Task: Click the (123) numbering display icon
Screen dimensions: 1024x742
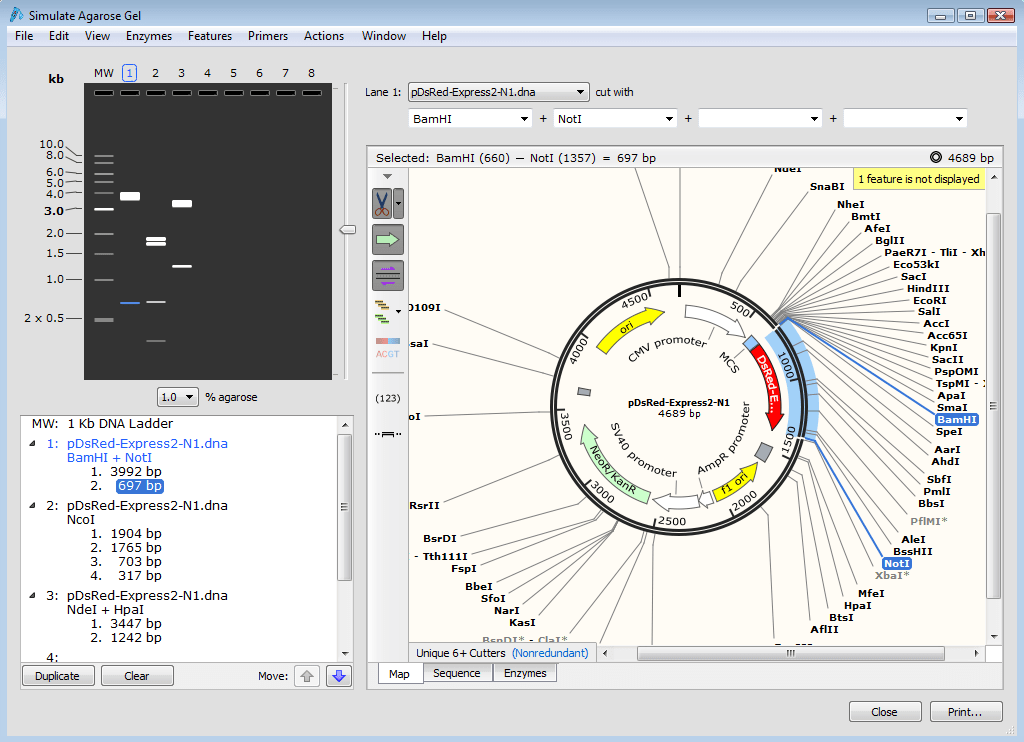Action: 387,398
